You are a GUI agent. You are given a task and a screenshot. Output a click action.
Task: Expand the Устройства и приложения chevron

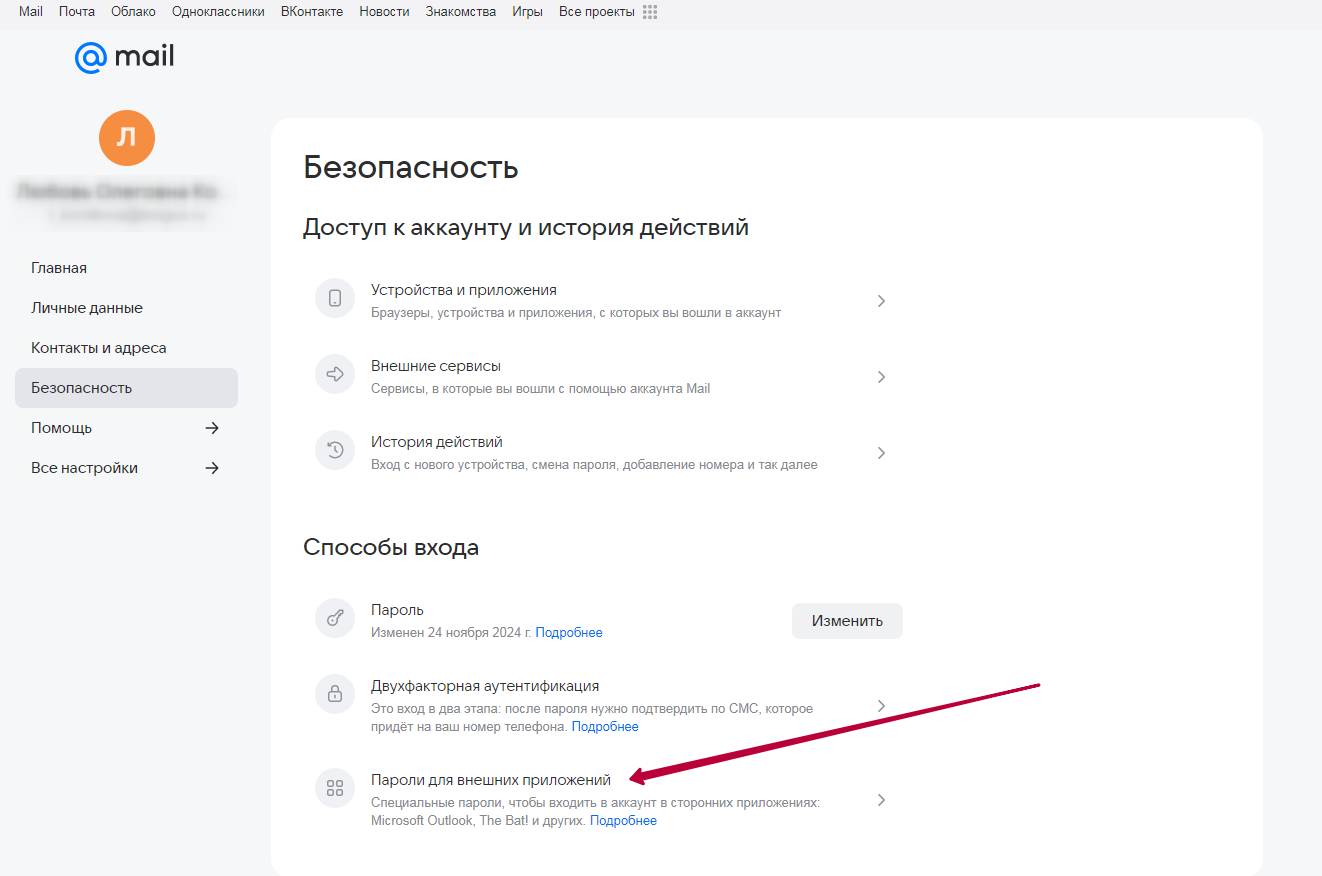pyautogui.click(x=881, y=301)
